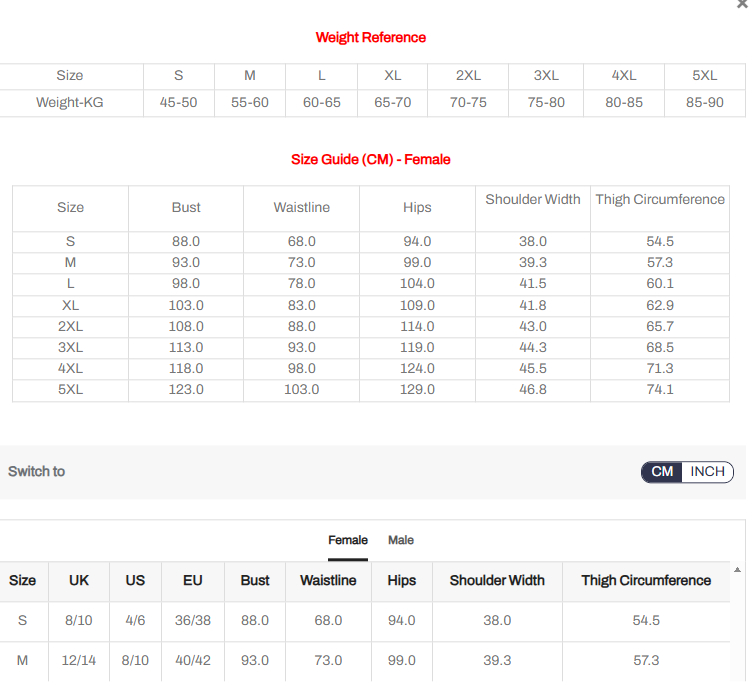Click the Weight Reference heading
The image size is (756, 688).
(x=371, y=37)
